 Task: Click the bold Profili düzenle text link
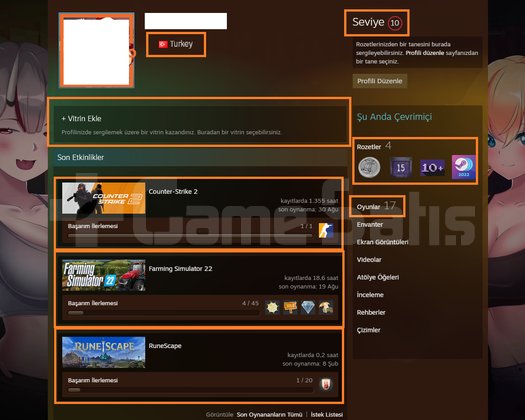(x=425, y=53)
